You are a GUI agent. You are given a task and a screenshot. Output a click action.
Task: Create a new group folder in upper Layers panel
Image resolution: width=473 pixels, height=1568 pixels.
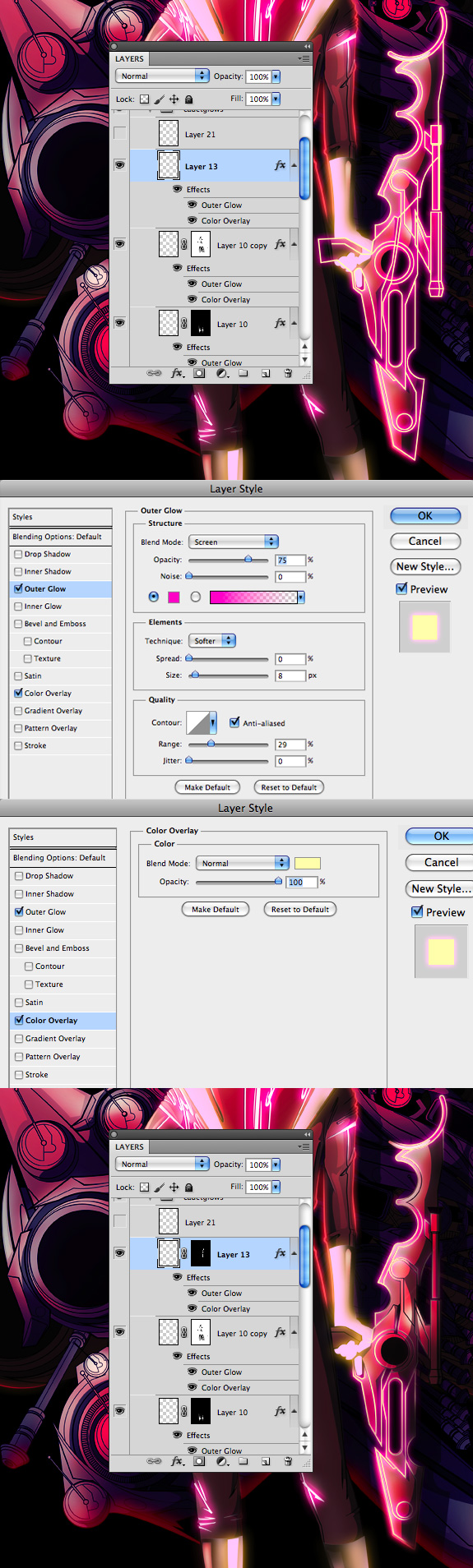coord(243,373)
